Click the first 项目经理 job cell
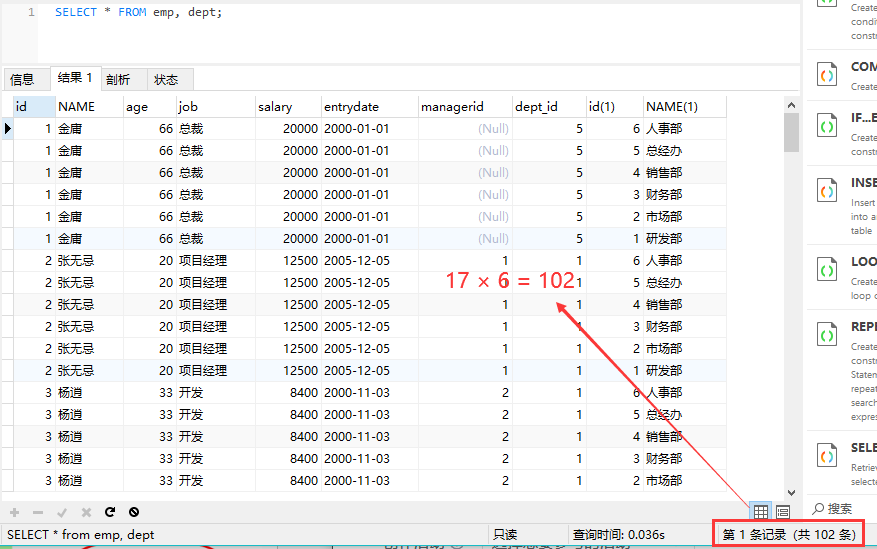Viewport: 877px width, 549px height. coord(215,261)
